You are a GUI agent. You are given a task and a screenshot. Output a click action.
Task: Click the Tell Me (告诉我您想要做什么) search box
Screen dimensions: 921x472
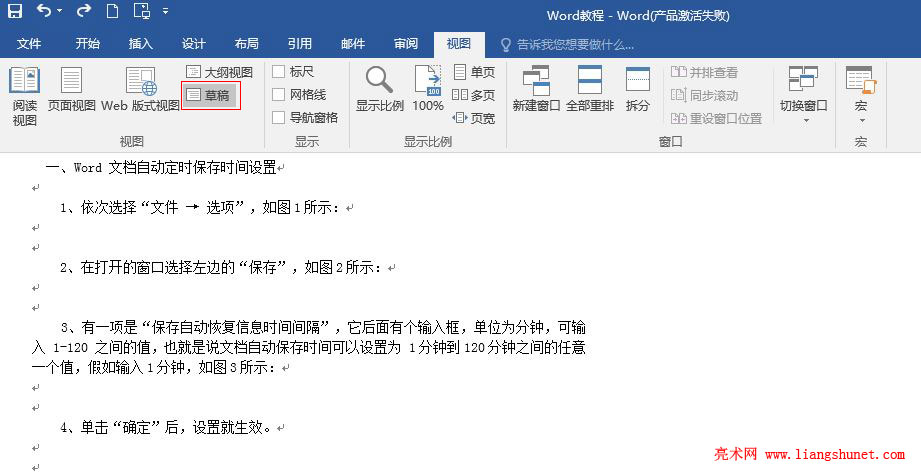click(567, 45)
